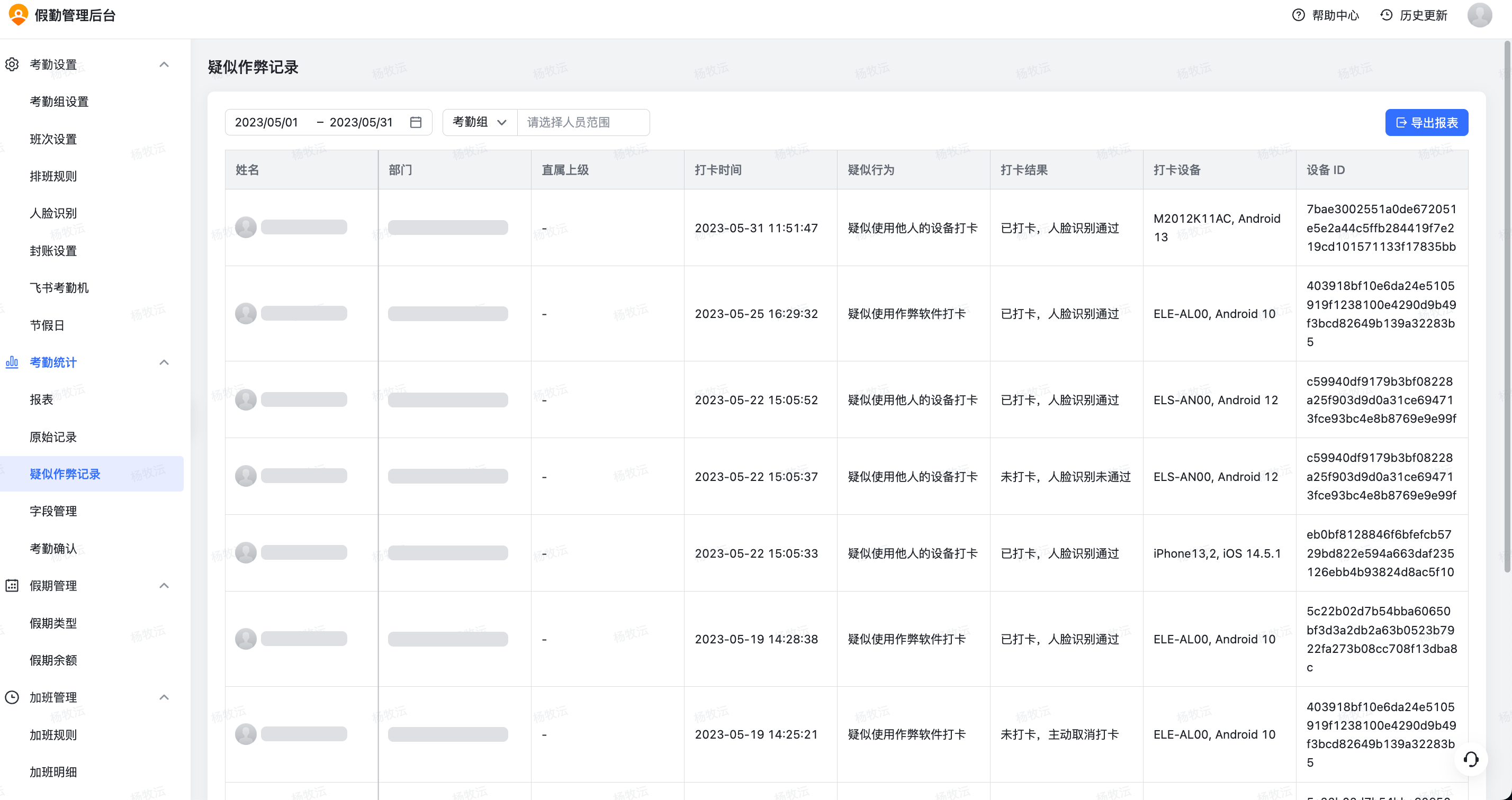
Task: Collapse the 考勤统计 section chevron
Action: coord(164,362)
